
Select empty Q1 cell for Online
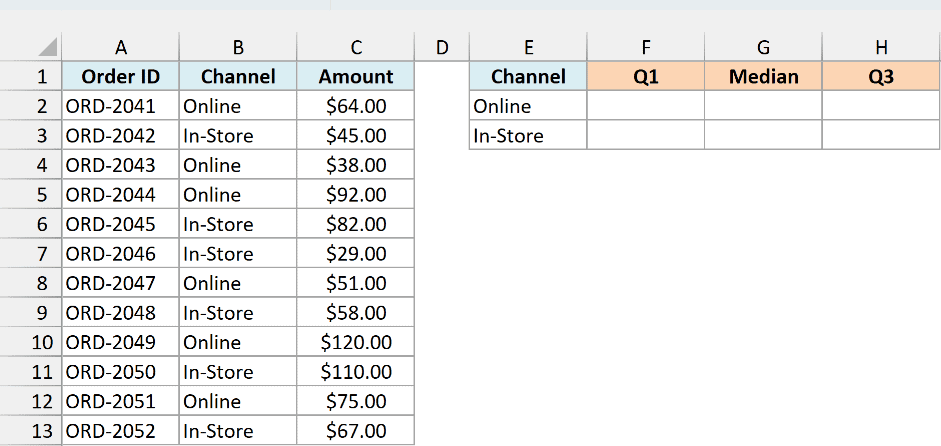[646, 106]
